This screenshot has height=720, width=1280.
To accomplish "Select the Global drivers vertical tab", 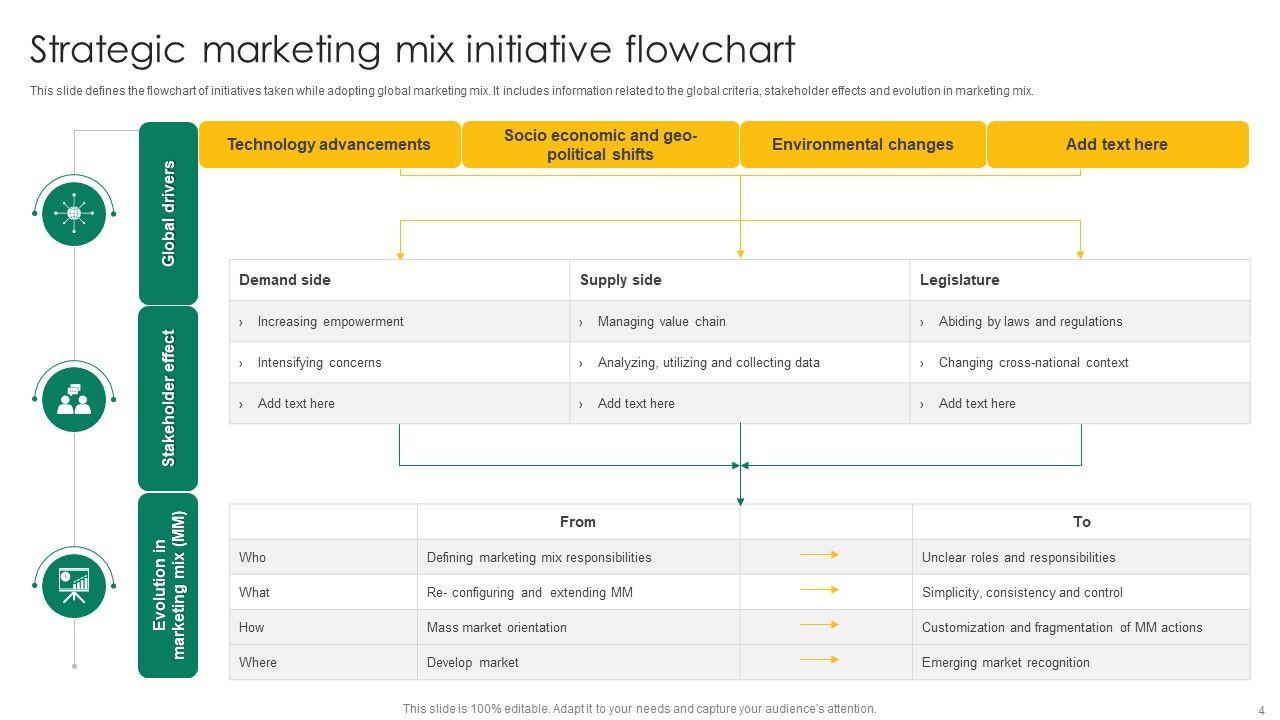I will click(x=168, y=213).
